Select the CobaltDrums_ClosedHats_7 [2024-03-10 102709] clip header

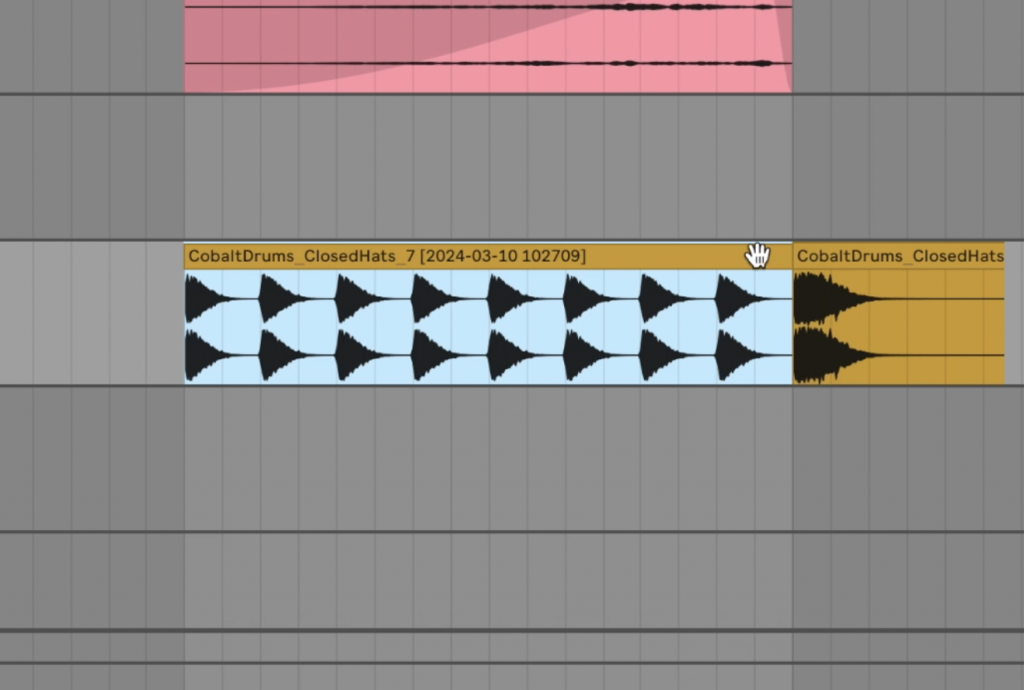click(488, 256)
